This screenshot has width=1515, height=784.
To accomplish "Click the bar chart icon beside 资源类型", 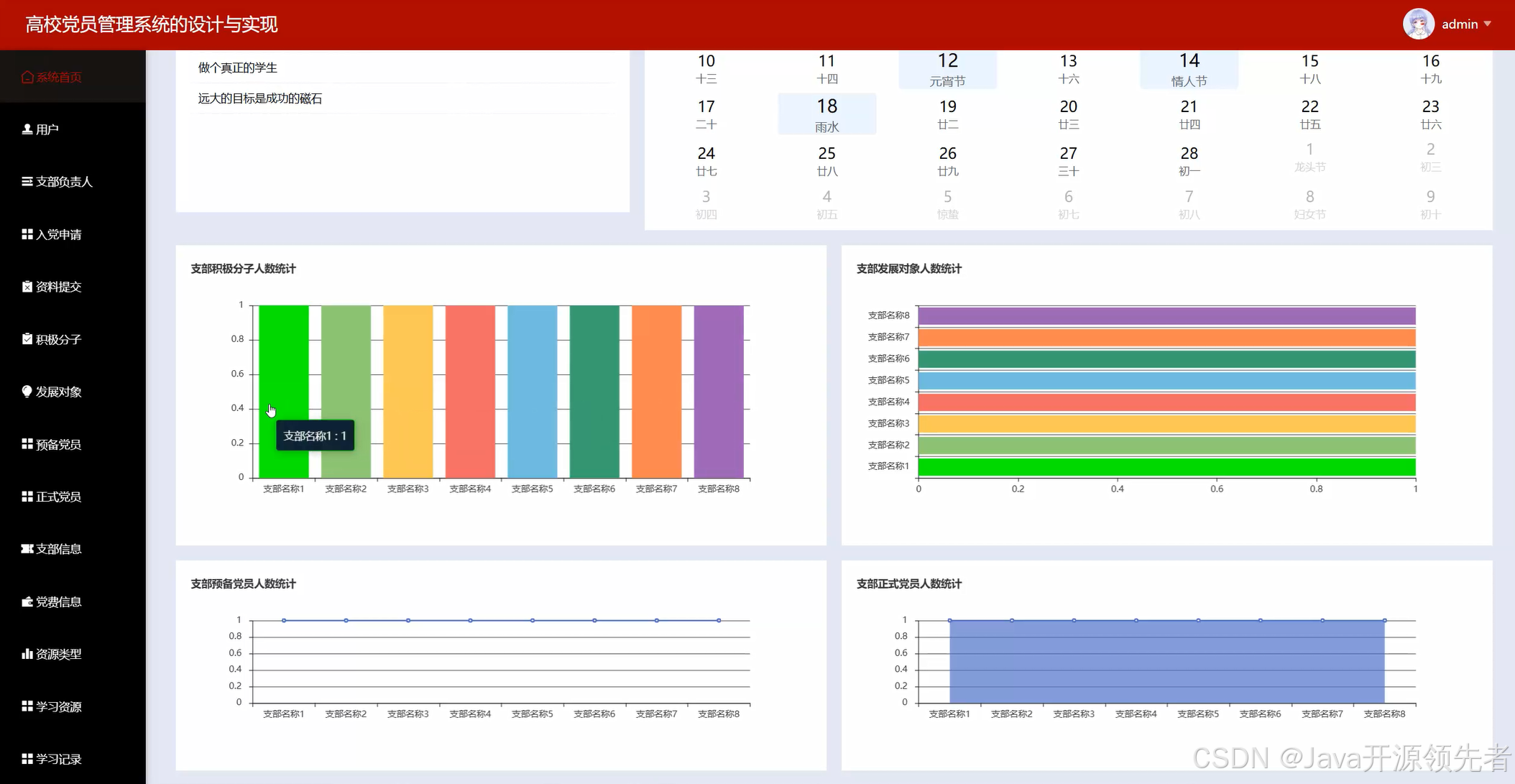I will coord(27,654).
